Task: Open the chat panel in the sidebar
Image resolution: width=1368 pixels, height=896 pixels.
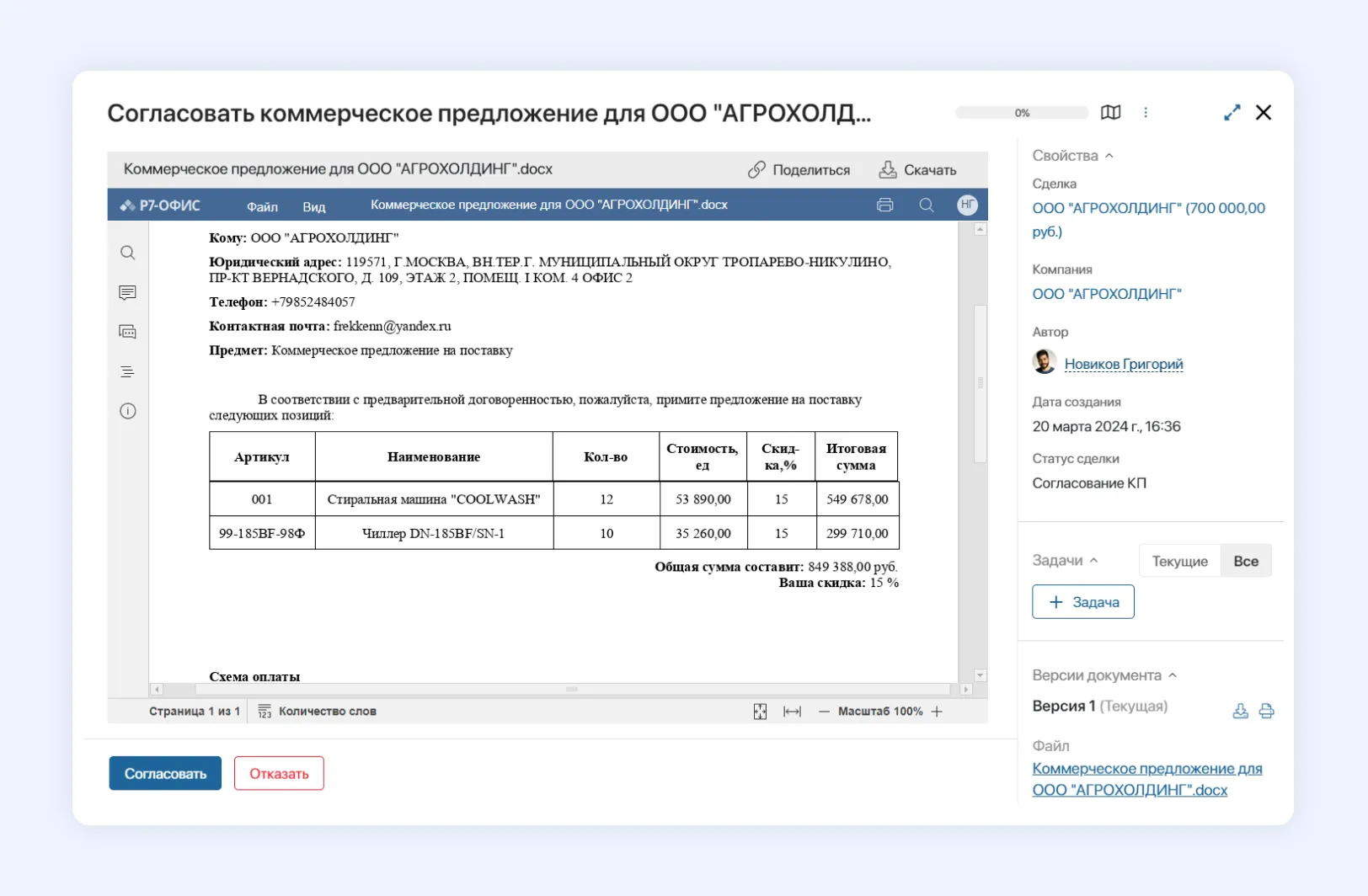Action: 127,331
